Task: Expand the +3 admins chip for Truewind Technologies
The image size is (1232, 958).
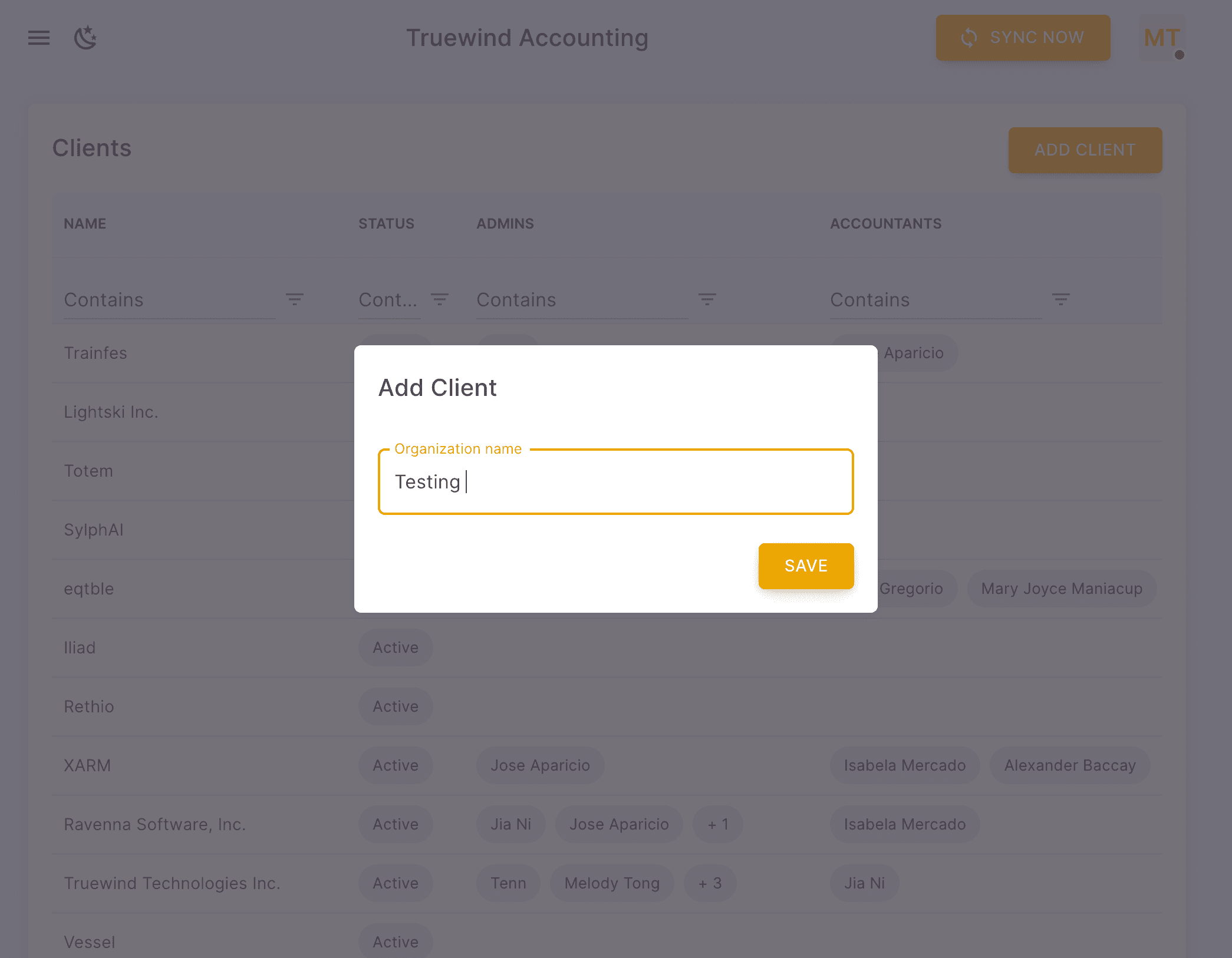Action: click(710, 883)
